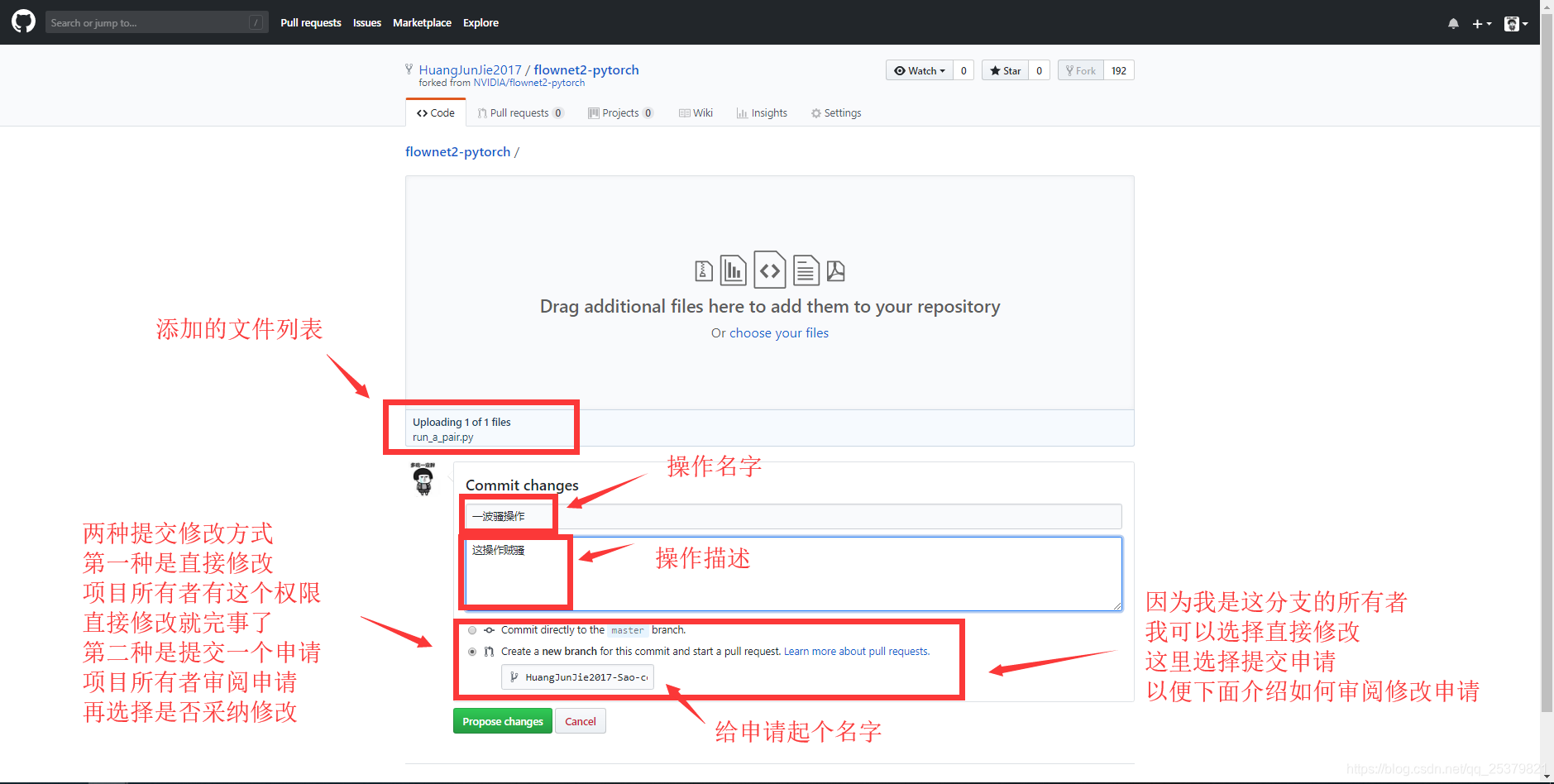Click the text document file icon
The width and height of the screenshot is (1554, 784).
point(806,270)
